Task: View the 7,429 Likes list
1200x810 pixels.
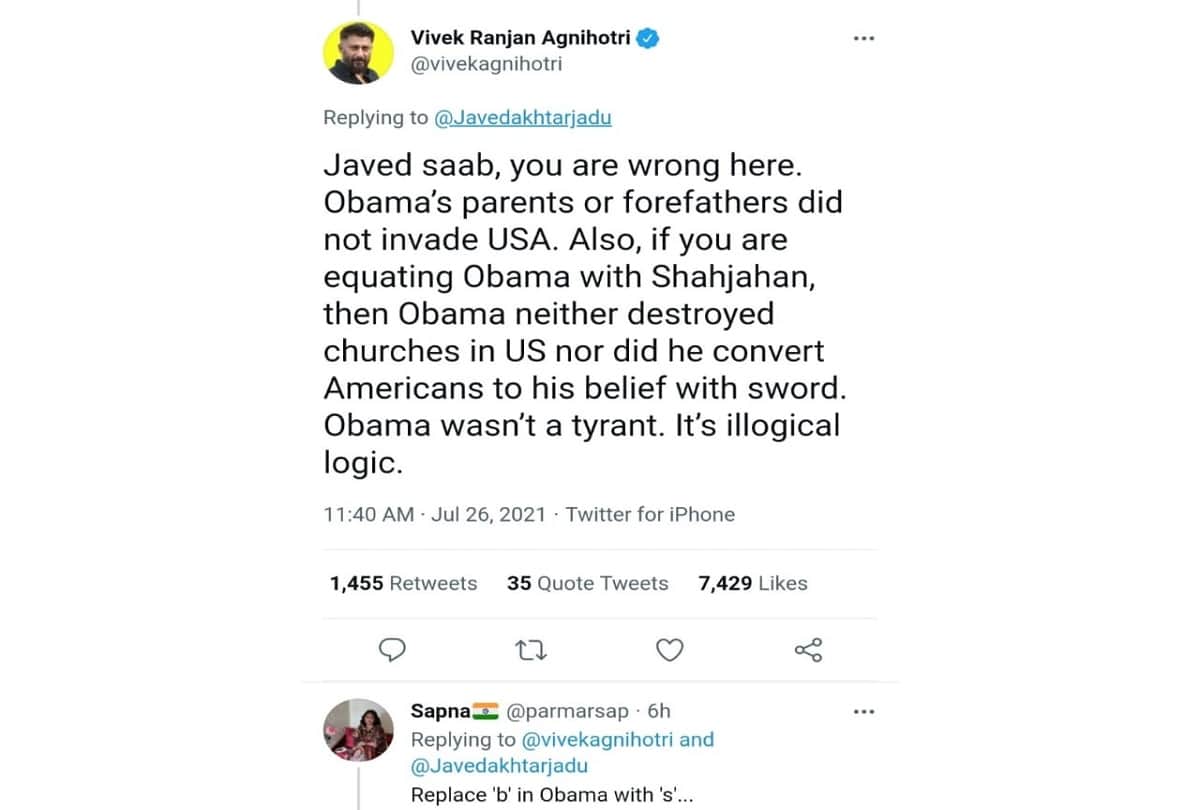Action: click(752, 583)
